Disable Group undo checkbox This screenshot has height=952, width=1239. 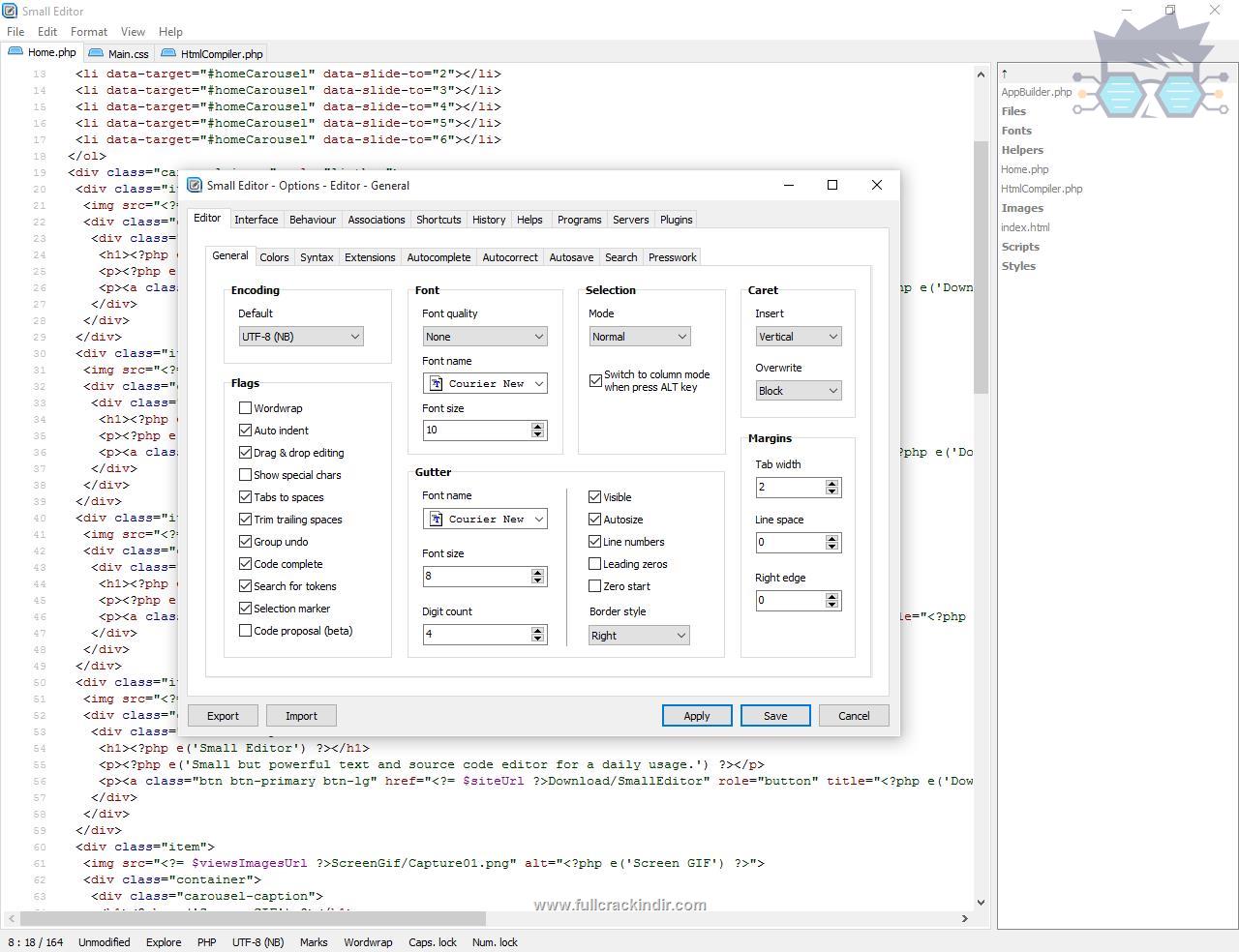(245, 542)
